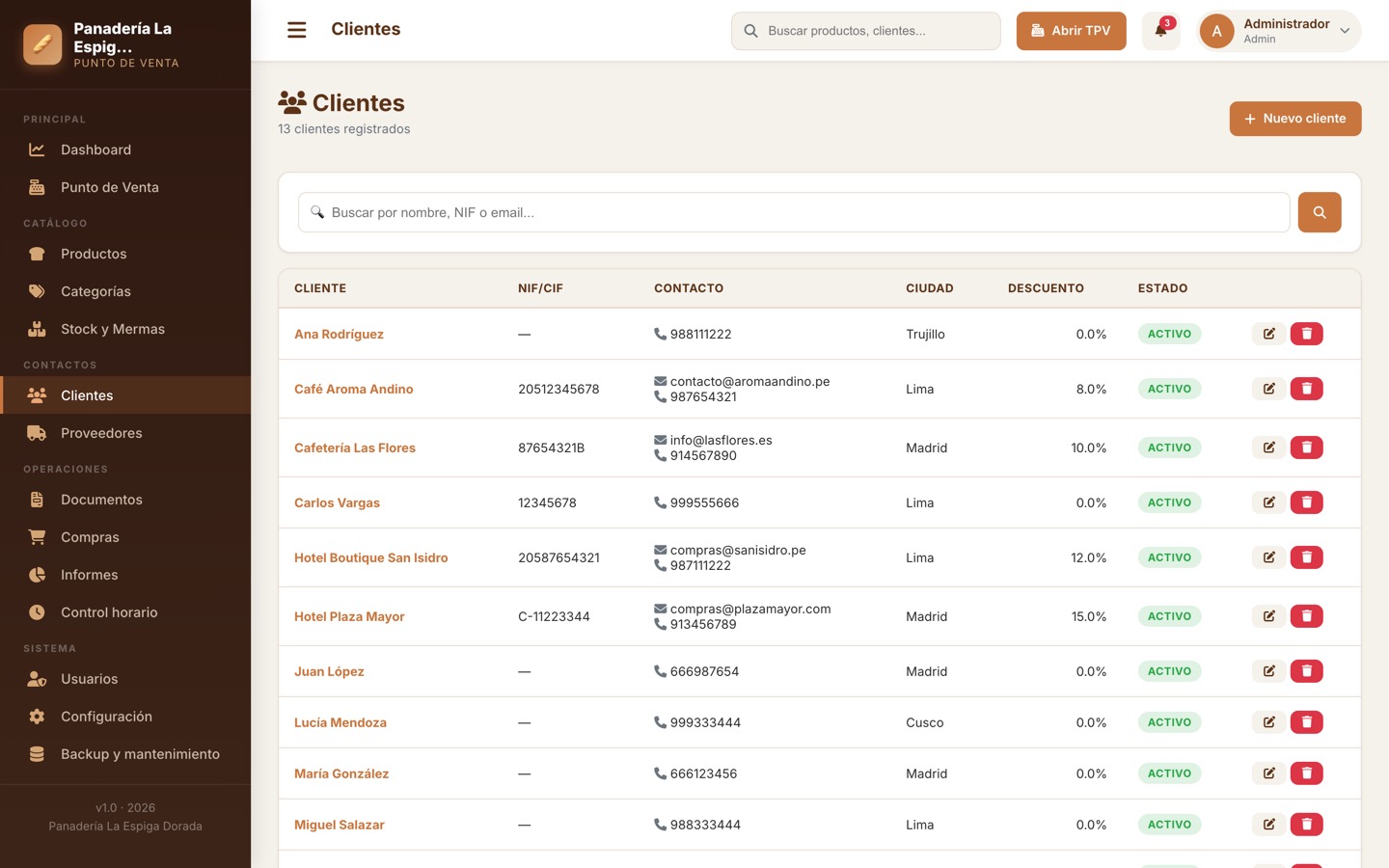Click Abrir TPV button
Screen dimensions: 1389x868
(1071, 31)
